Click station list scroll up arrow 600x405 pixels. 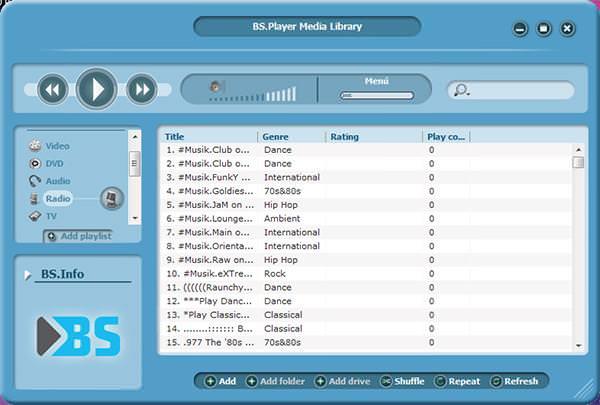pos(579,150)
